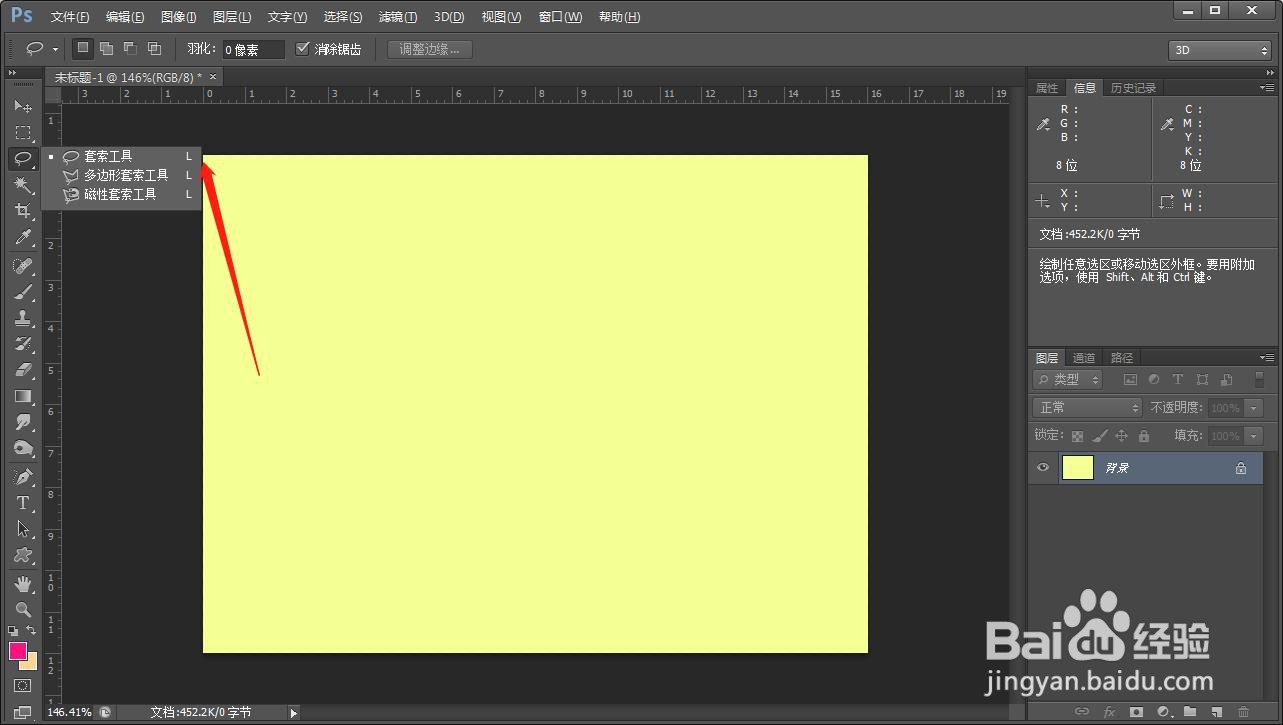The width and height of the screenshot is (1283, 725).
Task: Open 不透明度 opacity dropdown arrow
Action: tap(1254, 408)
